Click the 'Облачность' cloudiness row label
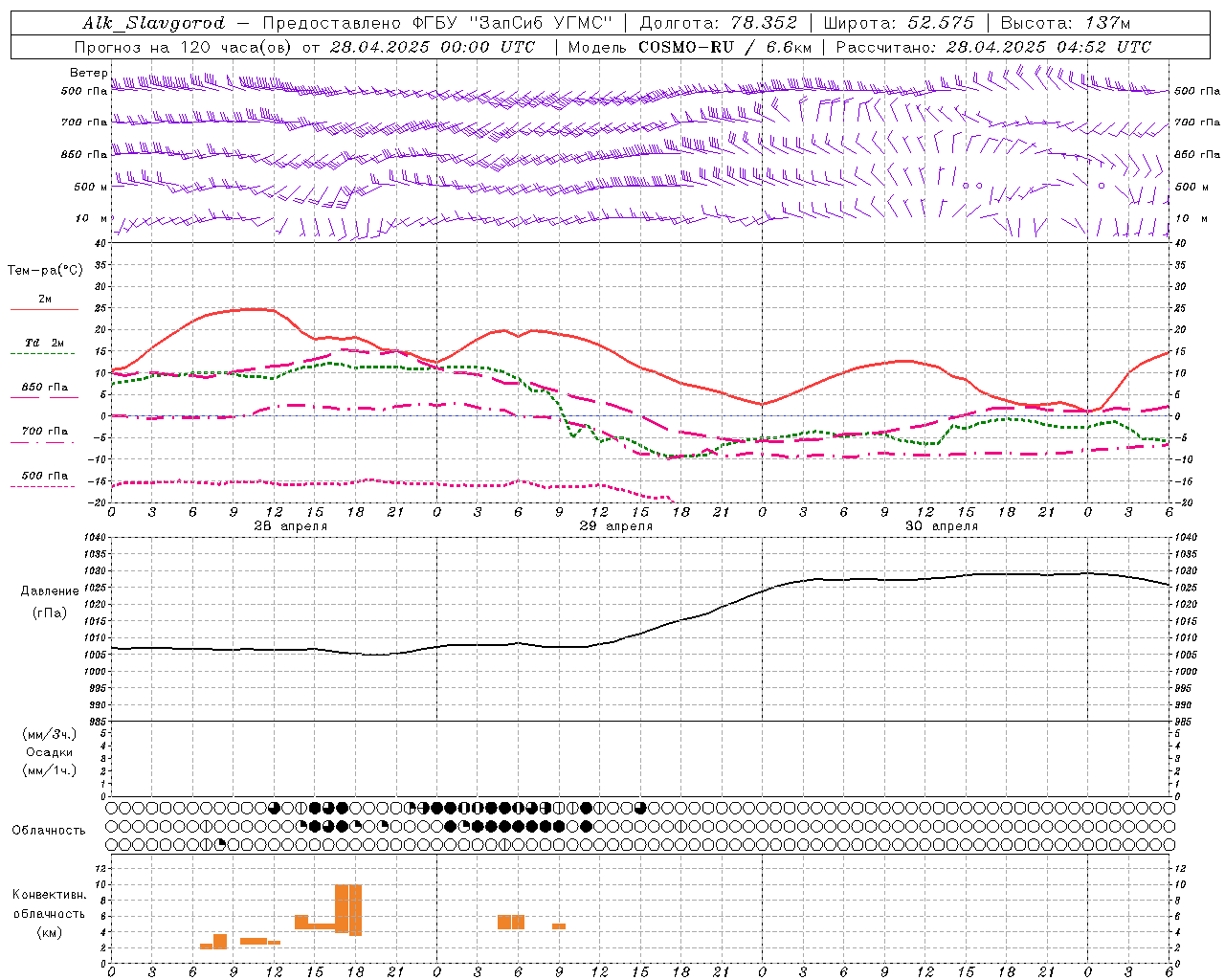The height and width of the screenshot is (980, 1225). pos(49,831)
